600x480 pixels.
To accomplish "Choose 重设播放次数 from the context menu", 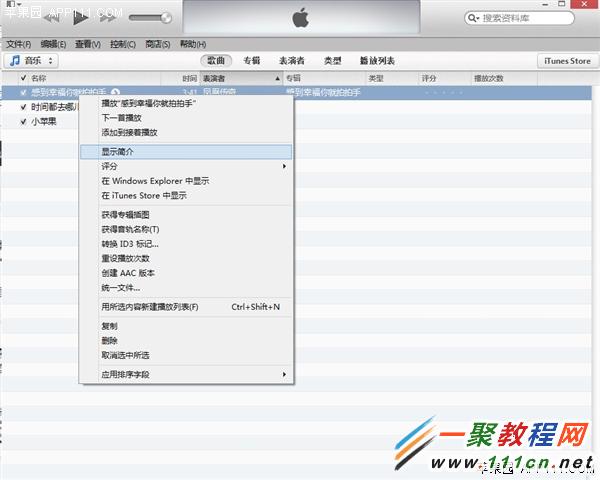I will point(186,258).
